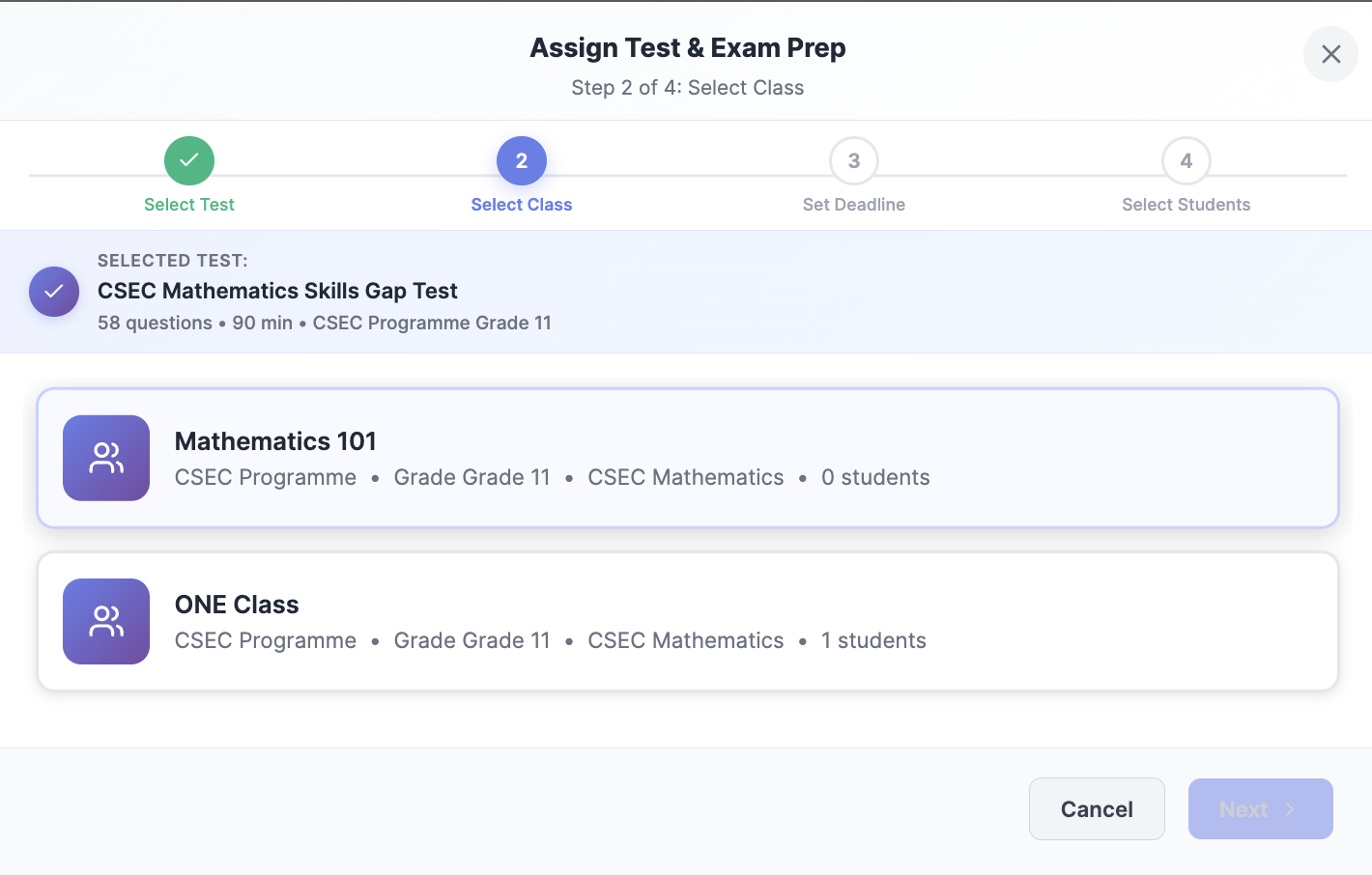Open the Select Students step label
1372x875 pixels.
[x=1186, y=205]
